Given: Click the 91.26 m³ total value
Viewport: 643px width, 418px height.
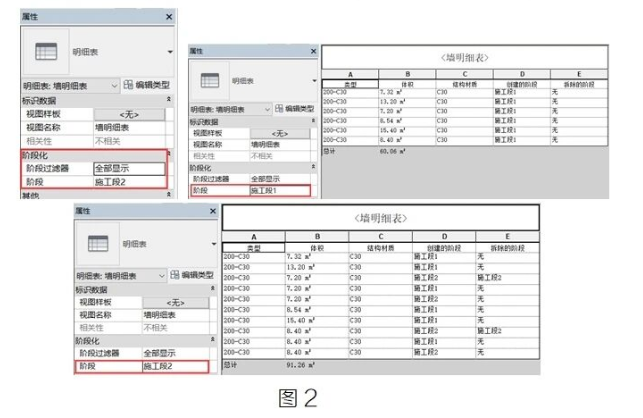Looking at the screenshot, I should click(301, 365).
